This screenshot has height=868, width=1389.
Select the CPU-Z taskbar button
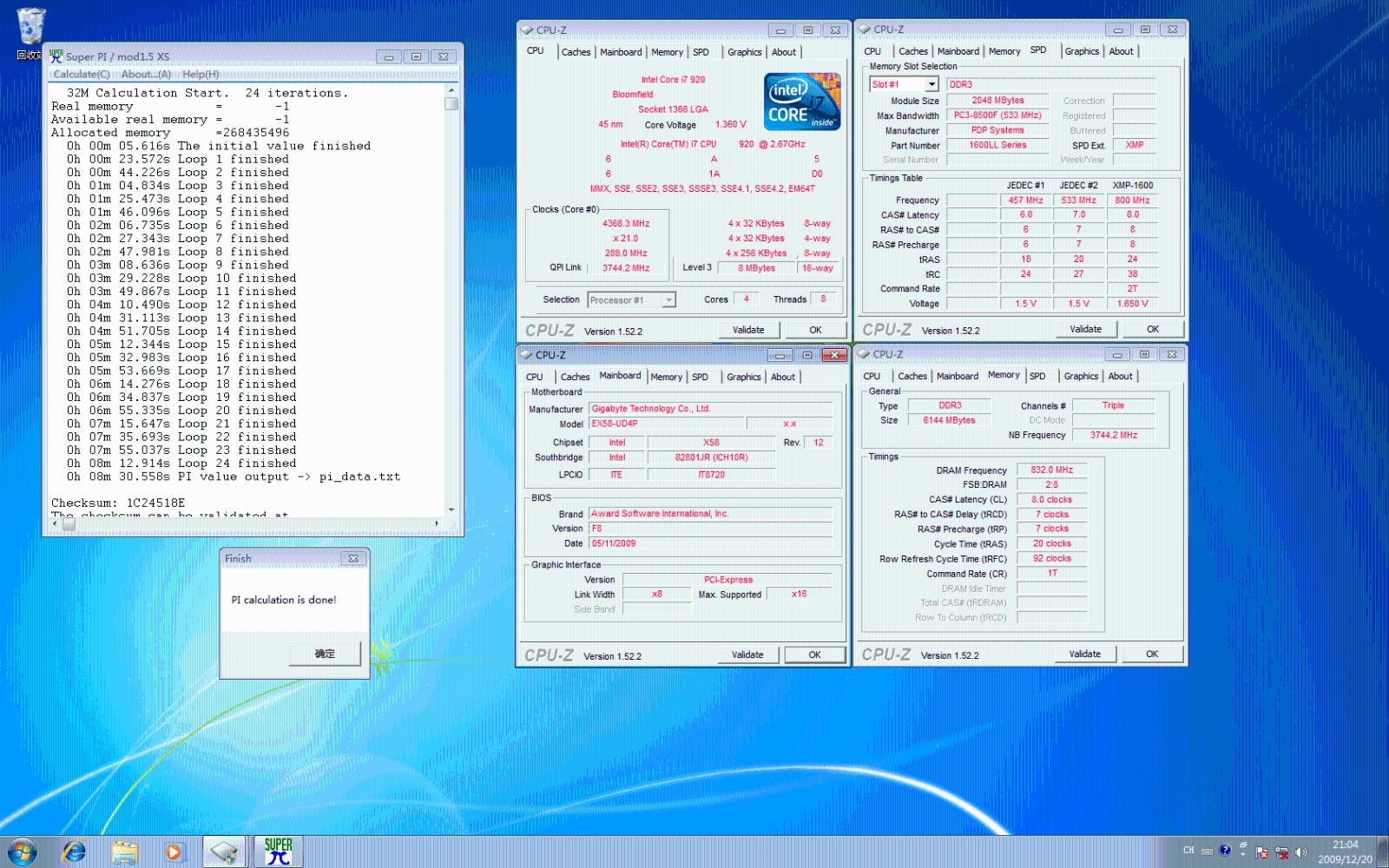click(225, 852)
